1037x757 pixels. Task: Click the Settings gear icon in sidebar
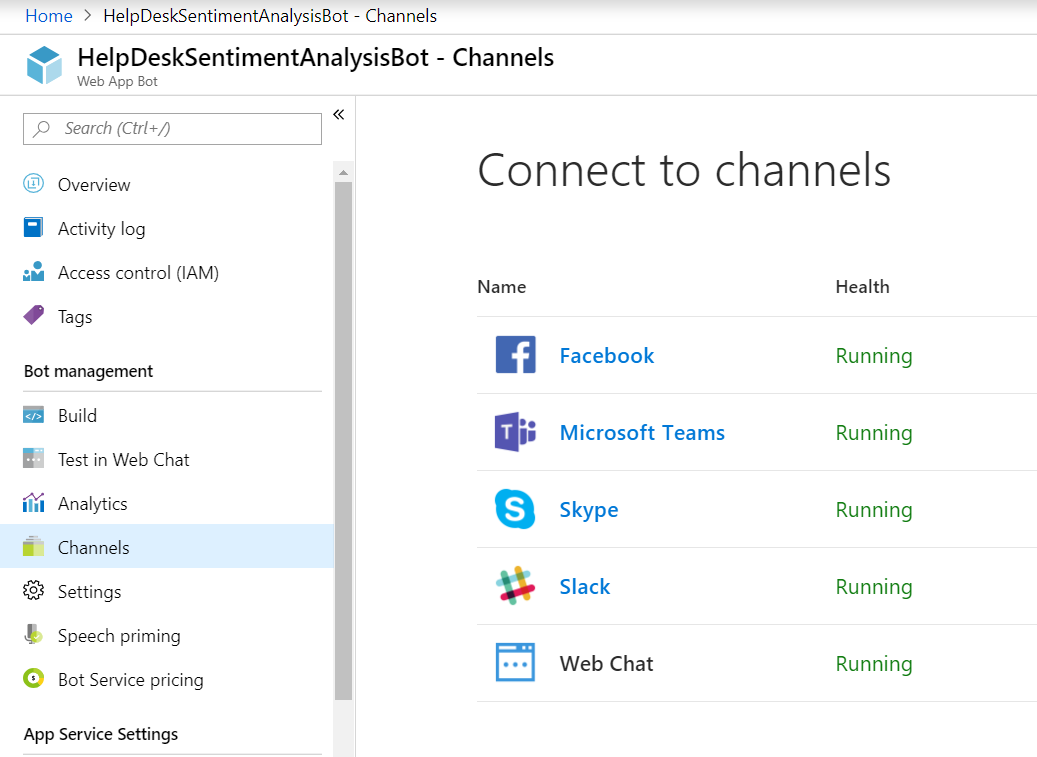click(34, 591)
